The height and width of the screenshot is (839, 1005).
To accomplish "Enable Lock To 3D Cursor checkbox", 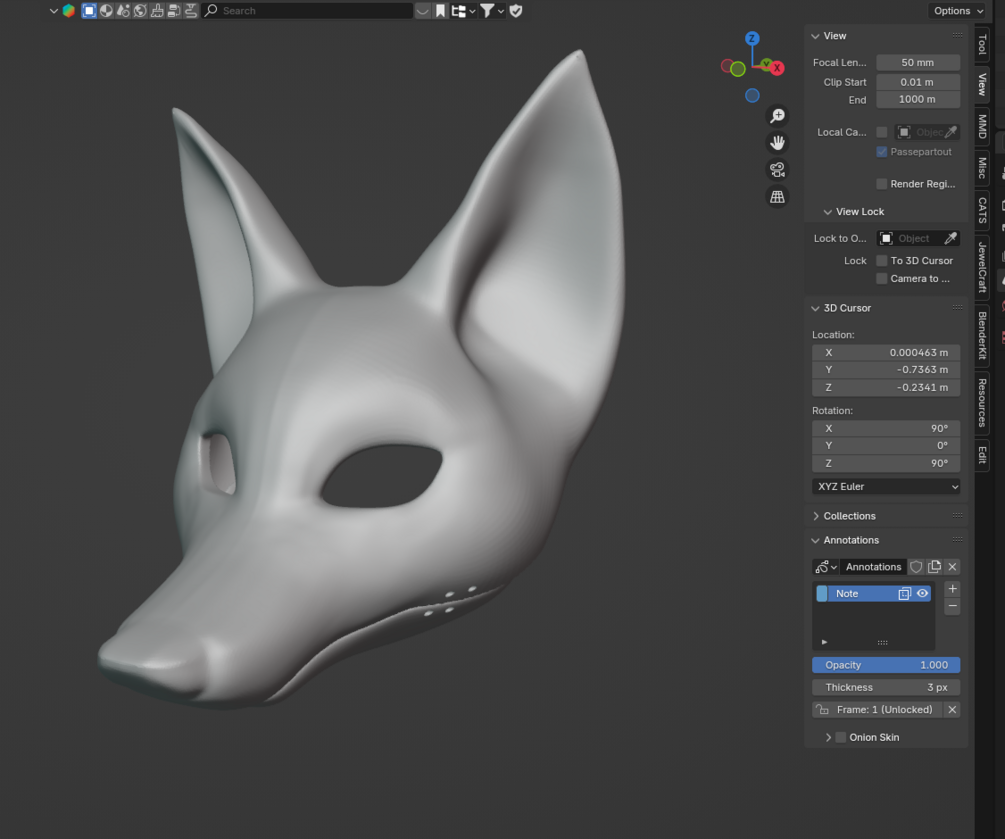I will click(x=881, y=261).
